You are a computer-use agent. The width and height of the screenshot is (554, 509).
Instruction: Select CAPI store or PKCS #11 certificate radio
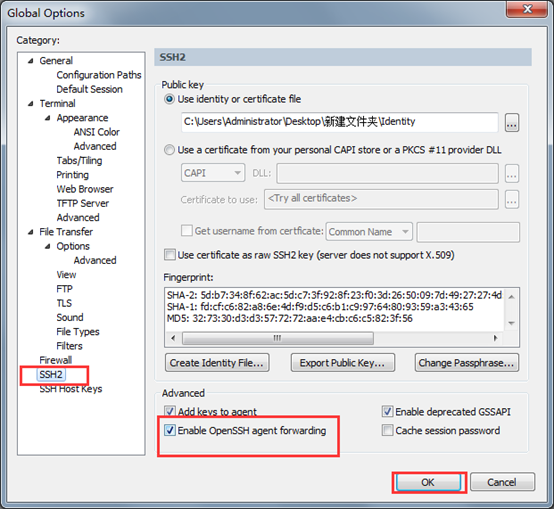click(170, 150)
